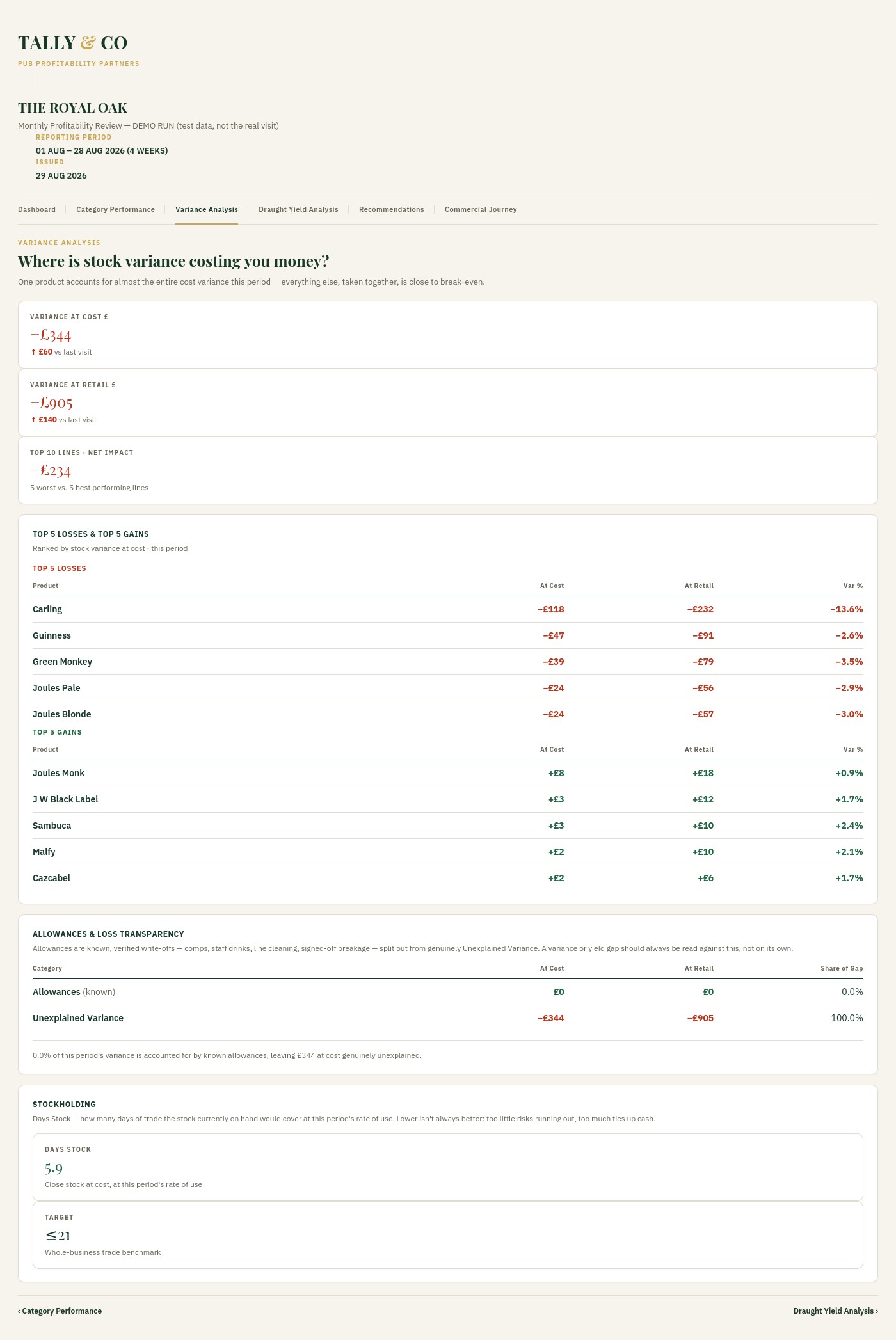Click Carling's −£232 retail value

point(700,609)
